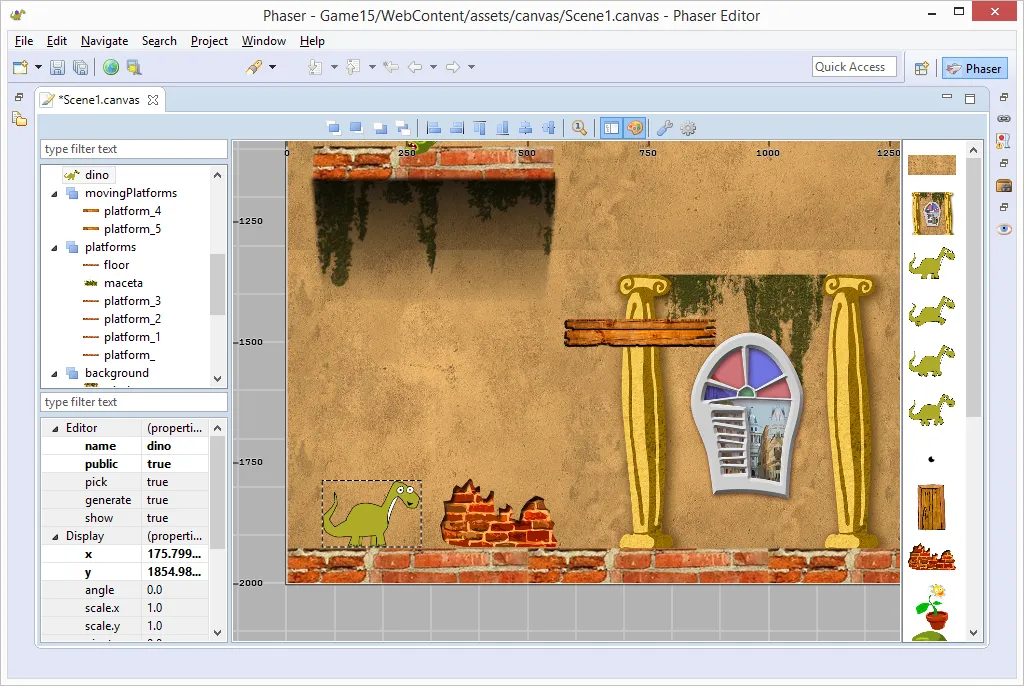Toggle the color palette view in the toolbar
The height and width of the screenshot is (686, 1024).
634,128
